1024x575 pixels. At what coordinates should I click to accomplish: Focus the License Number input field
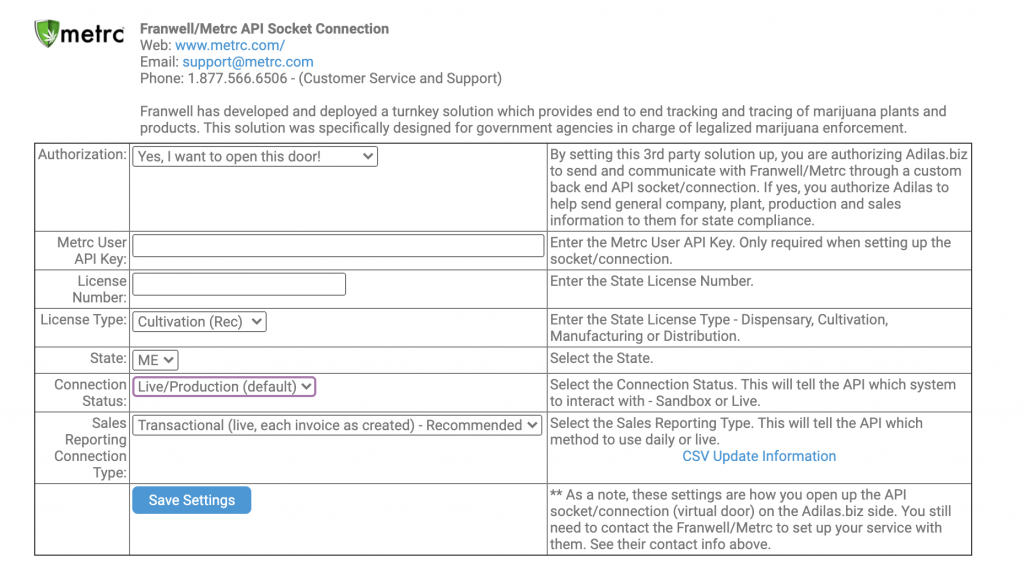239,284
